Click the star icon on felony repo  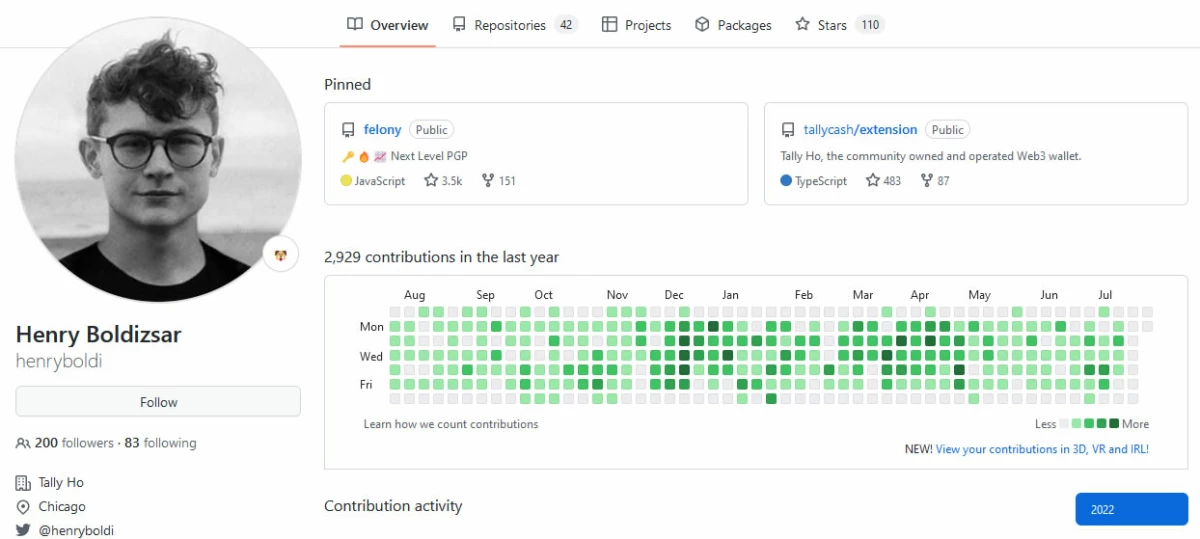point(431,181)
